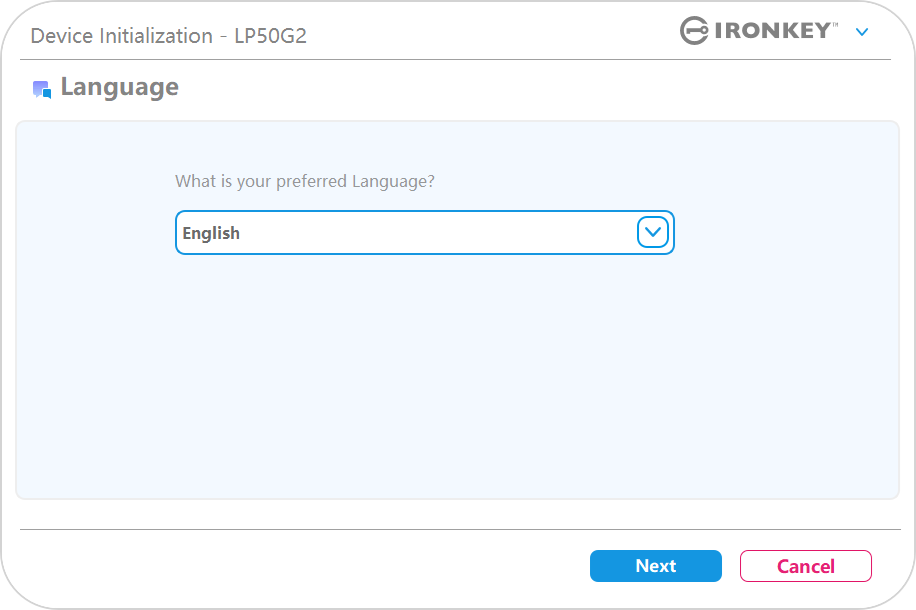Click the Language section heading
Viewport: 916px width, 610px height.
point(120,88)
